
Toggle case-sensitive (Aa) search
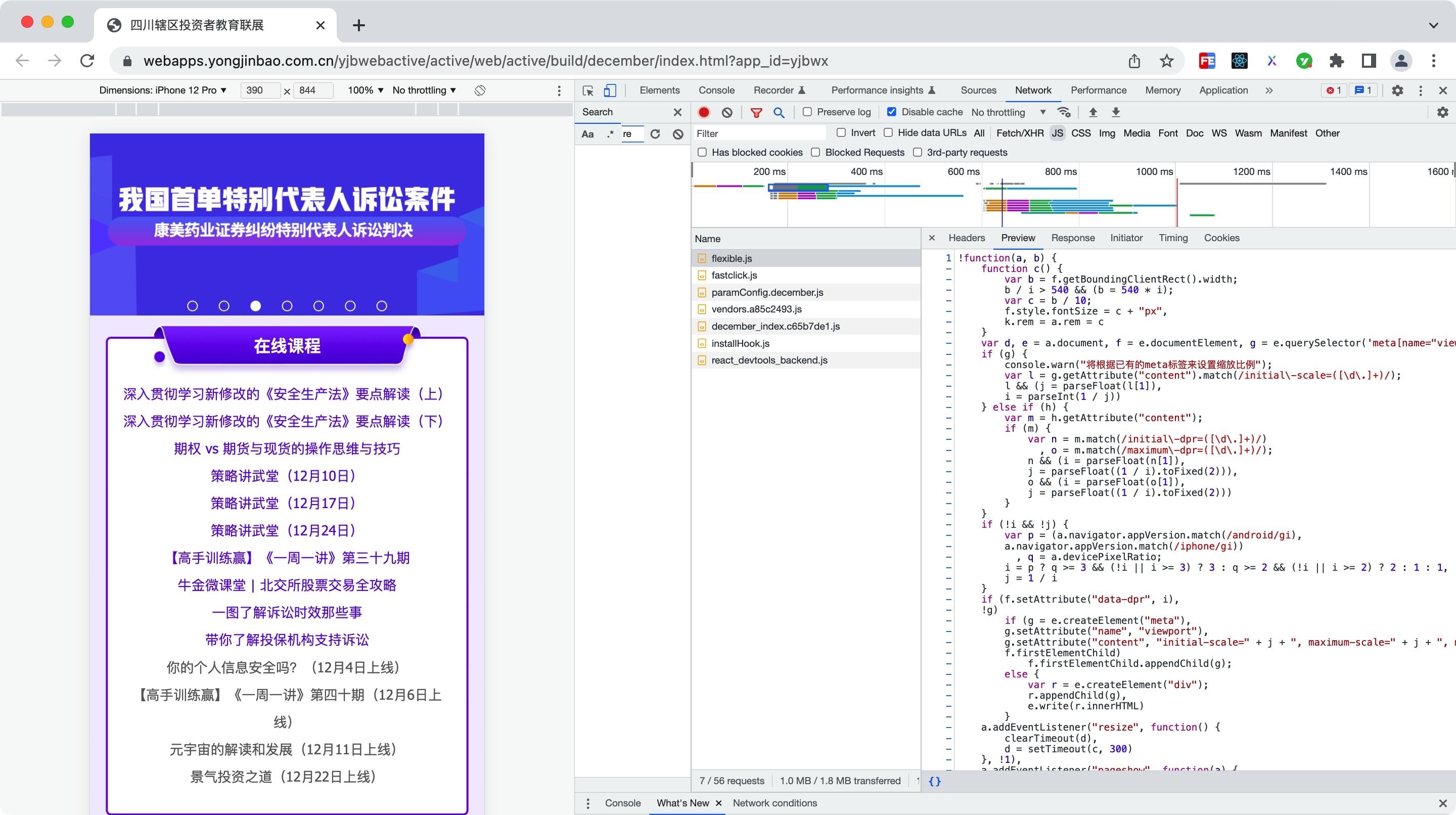[x=588, y=134]
